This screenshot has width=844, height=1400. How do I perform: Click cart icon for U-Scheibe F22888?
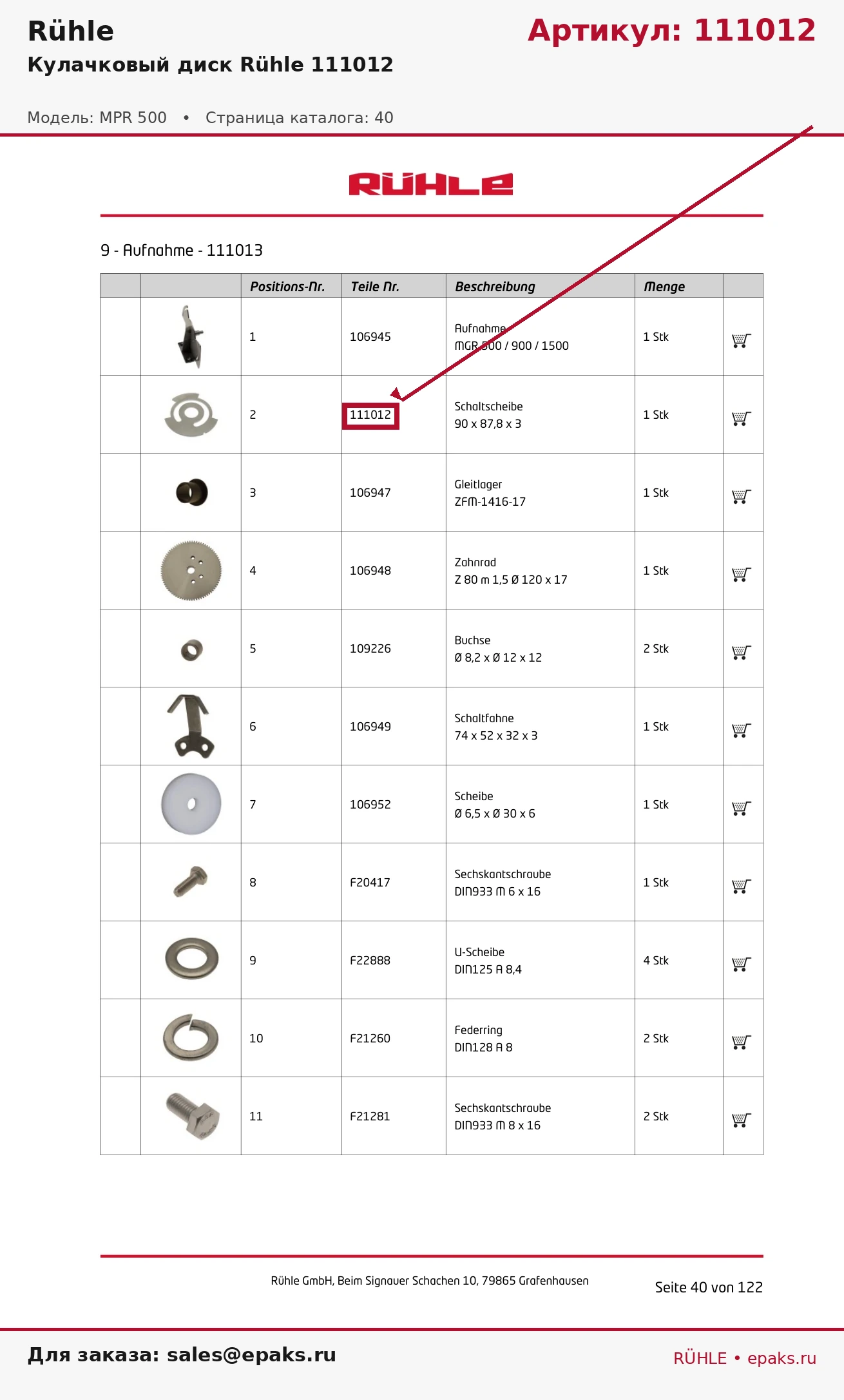742,964
